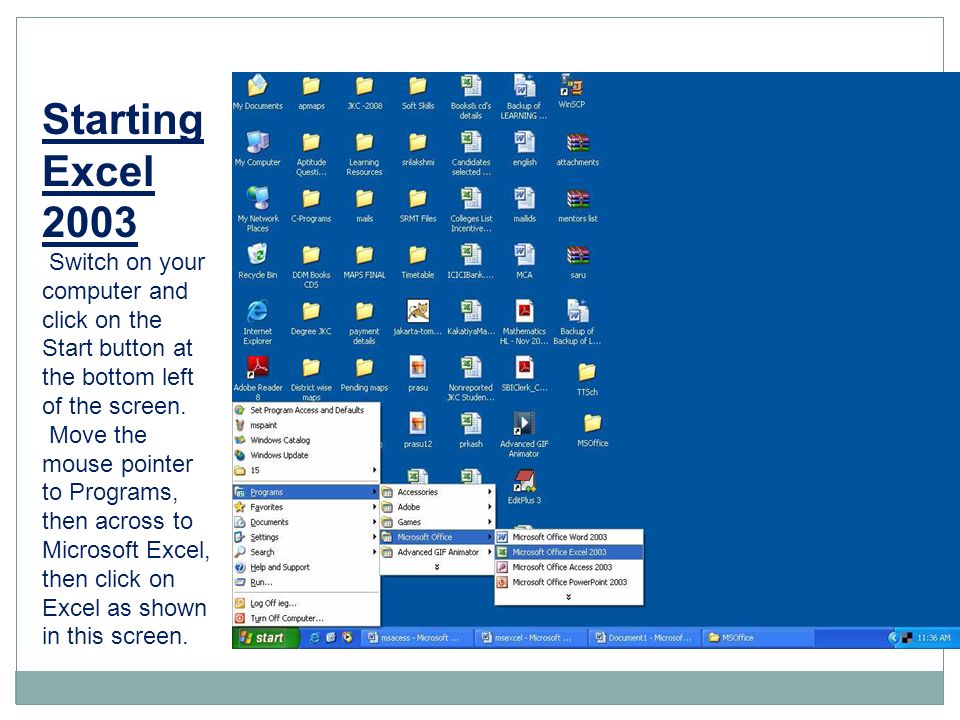This screenshot has height=720, width=960.
Task: Open Windows Update entry
Action: (306, 455)
